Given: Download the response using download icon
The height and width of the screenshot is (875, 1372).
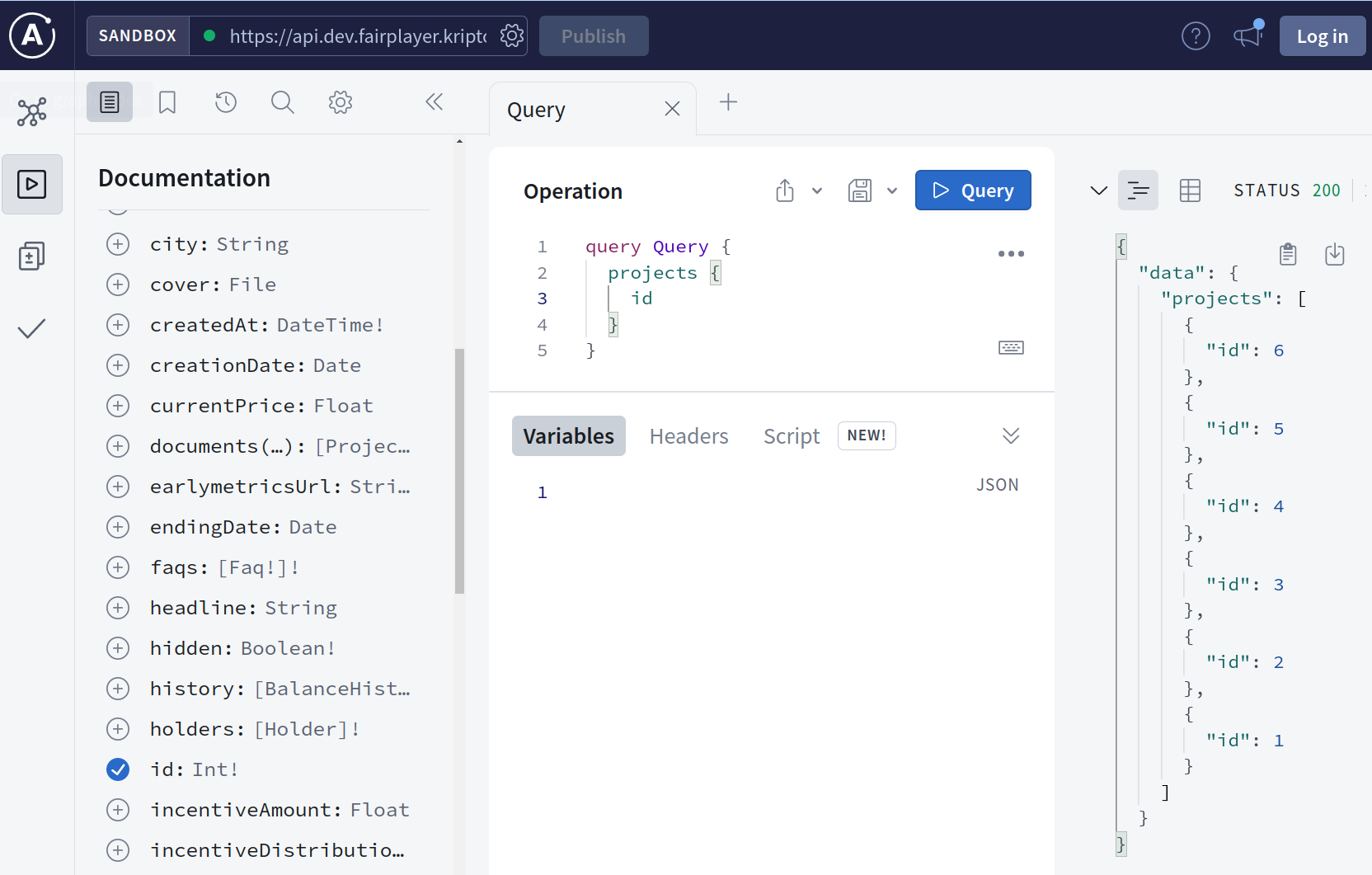Looking at the screenshot, I should 1334,255.
